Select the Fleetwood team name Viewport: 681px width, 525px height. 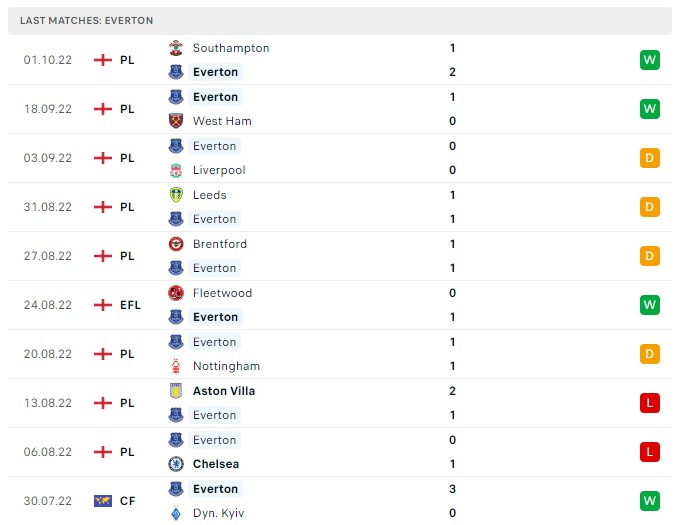pyautogui.click(x=222, y=293)
